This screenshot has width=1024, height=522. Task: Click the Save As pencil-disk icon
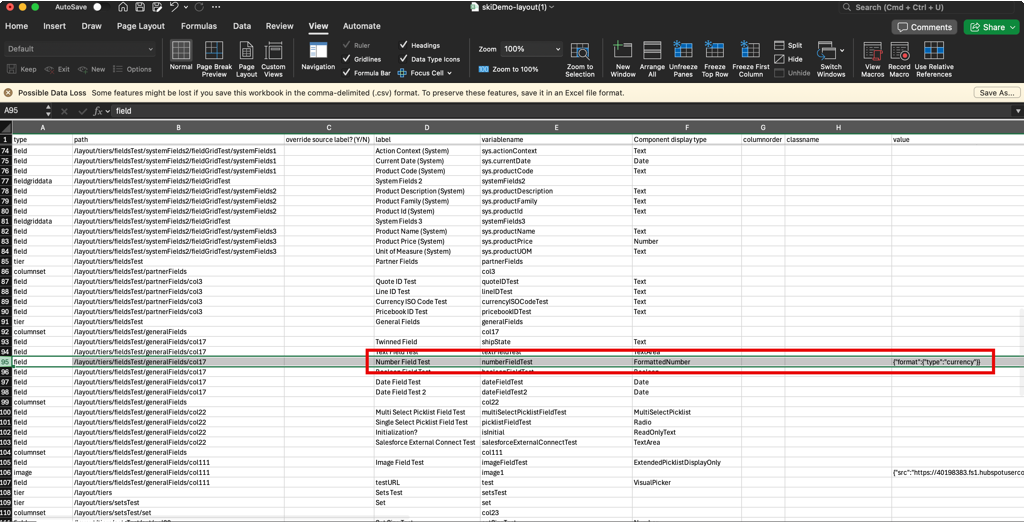[157, 7]
